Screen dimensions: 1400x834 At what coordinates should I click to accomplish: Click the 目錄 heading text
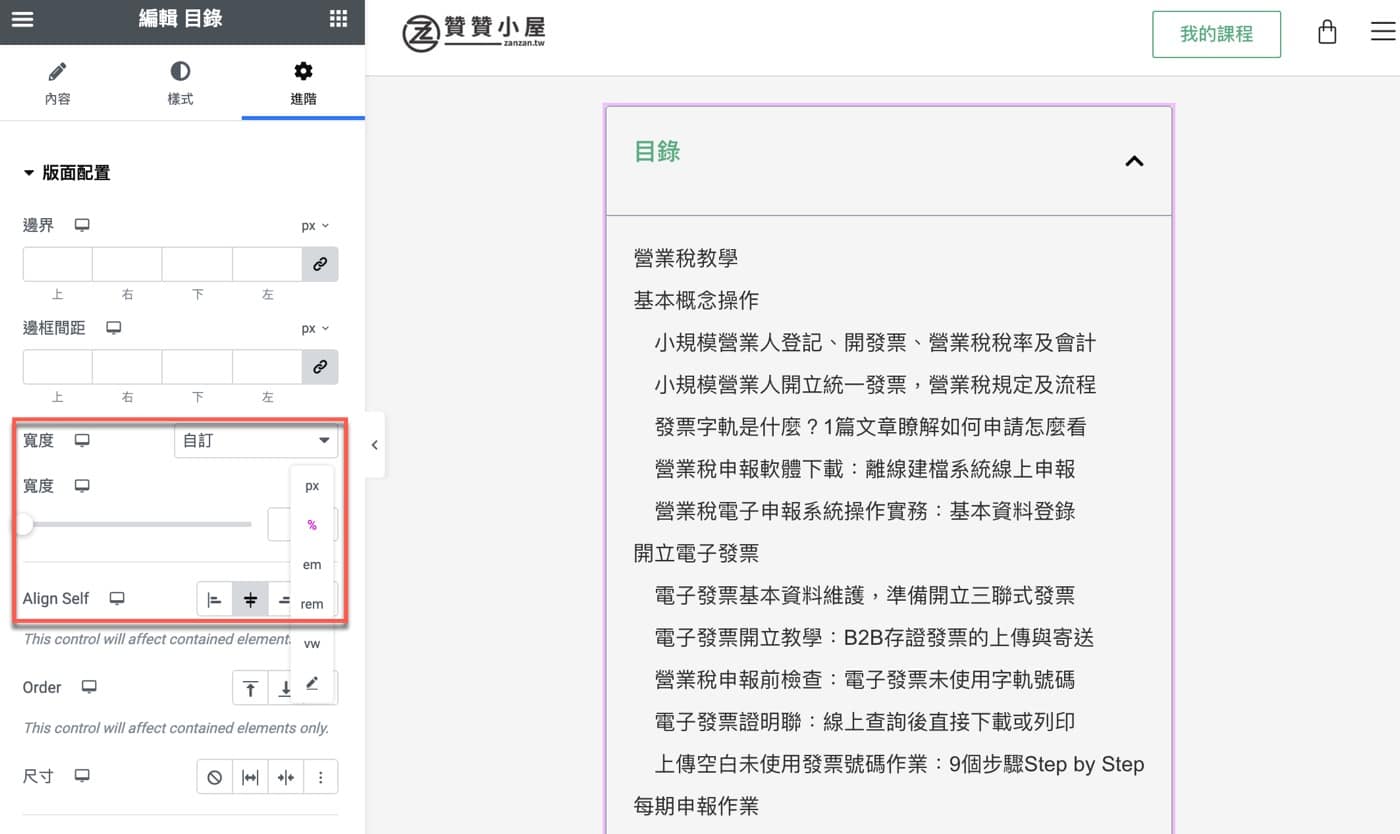tap(657, 152)
